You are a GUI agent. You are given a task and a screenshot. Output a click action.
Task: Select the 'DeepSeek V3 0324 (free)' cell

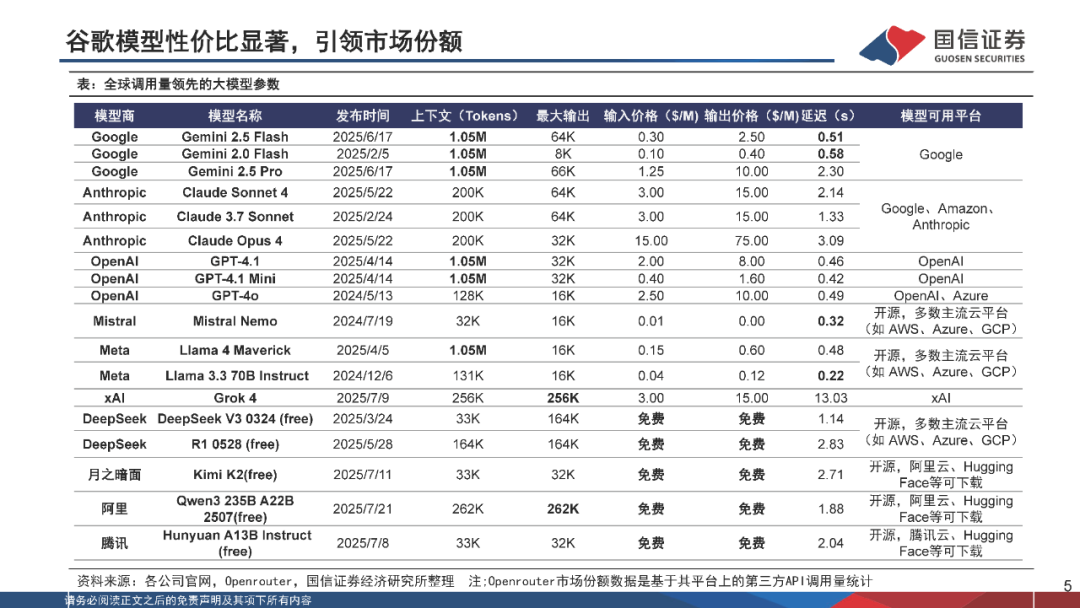[235, 419]
